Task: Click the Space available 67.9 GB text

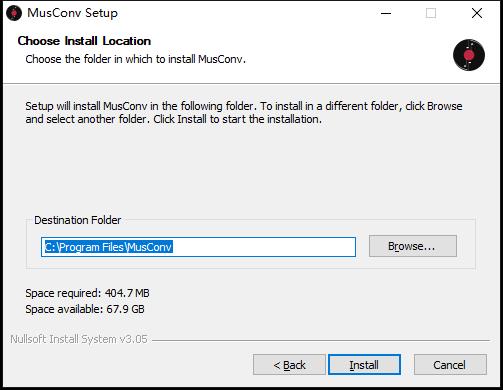Action: [85, 309]
